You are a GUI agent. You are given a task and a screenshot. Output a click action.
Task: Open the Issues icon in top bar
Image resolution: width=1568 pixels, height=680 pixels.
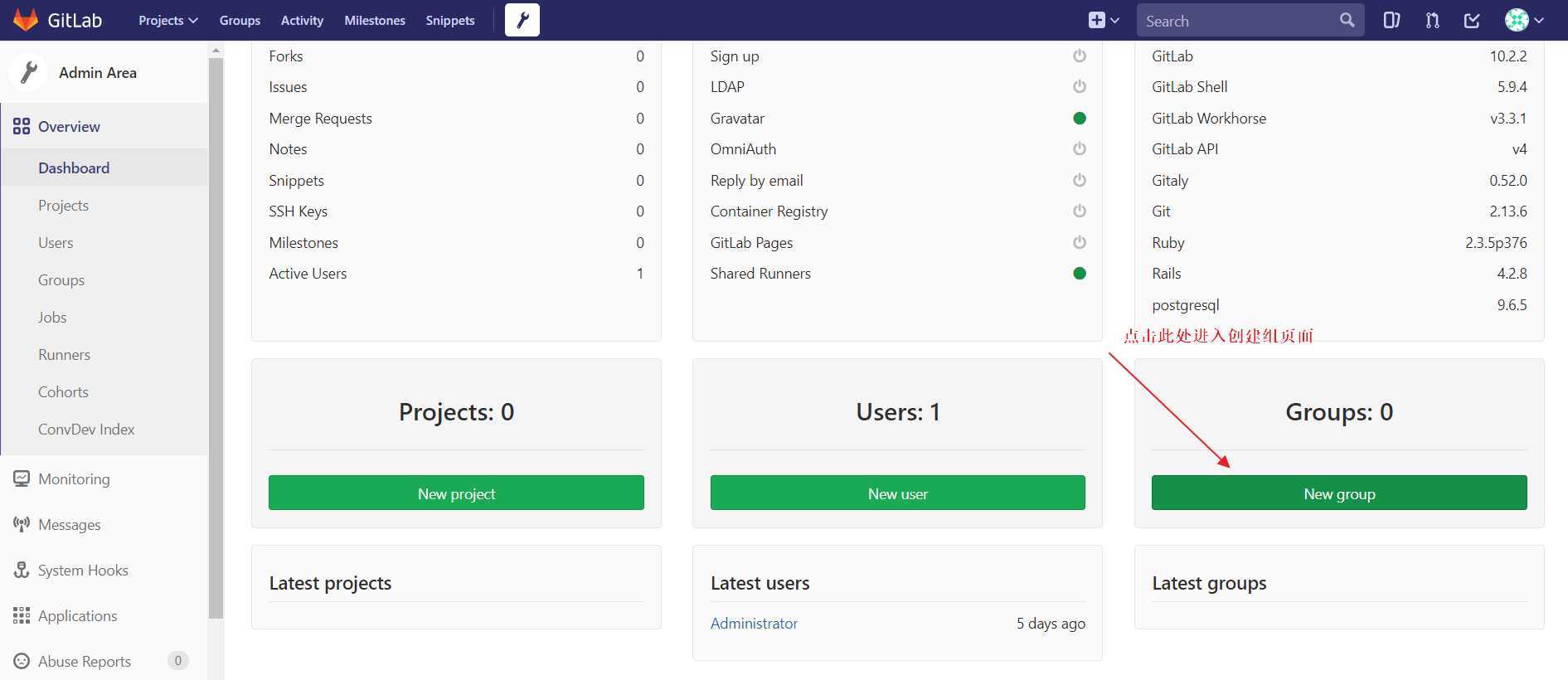click(1391, 20)
